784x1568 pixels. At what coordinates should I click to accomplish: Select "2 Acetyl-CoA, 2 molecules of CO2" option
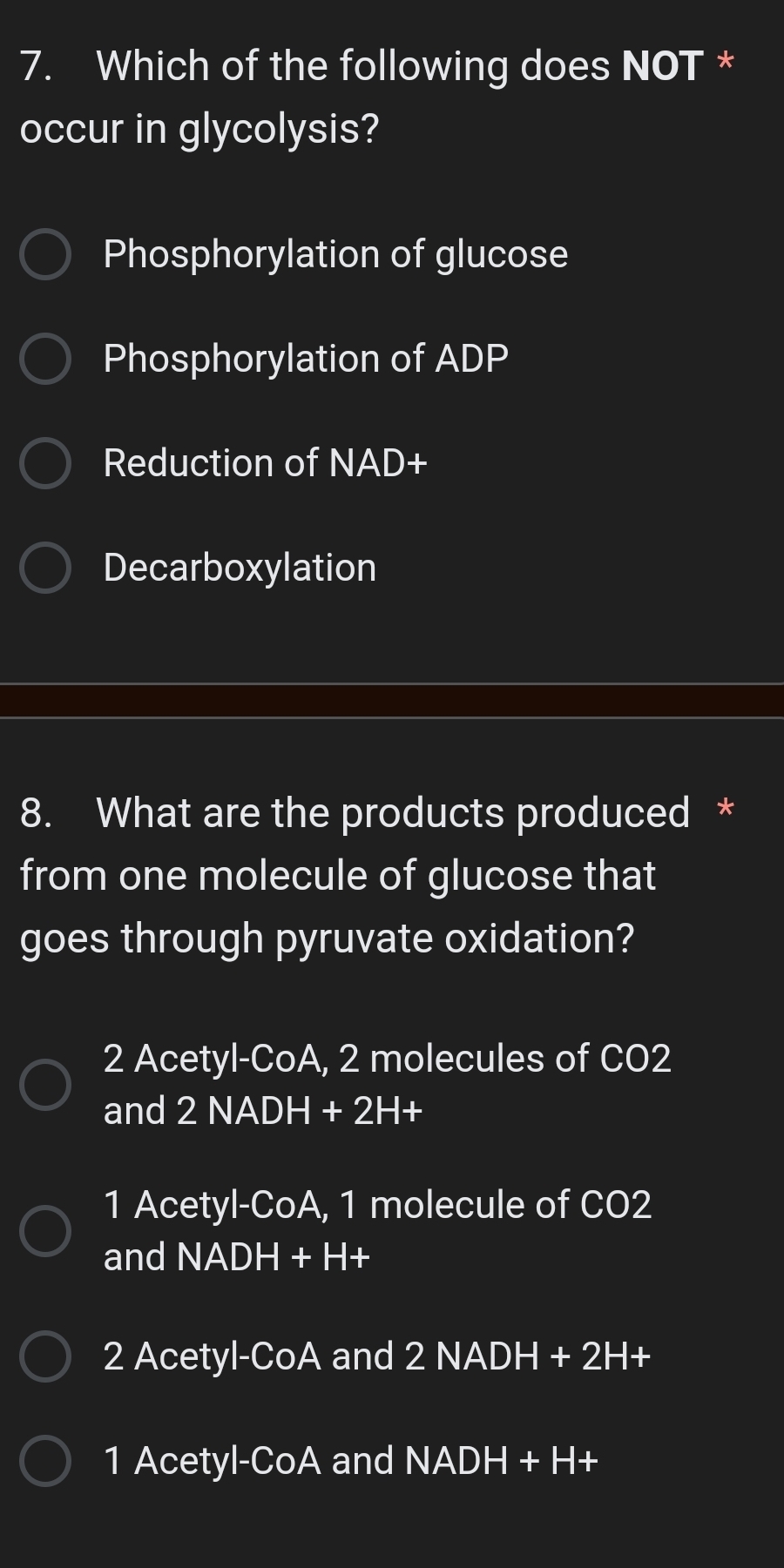coord(47,1084)
